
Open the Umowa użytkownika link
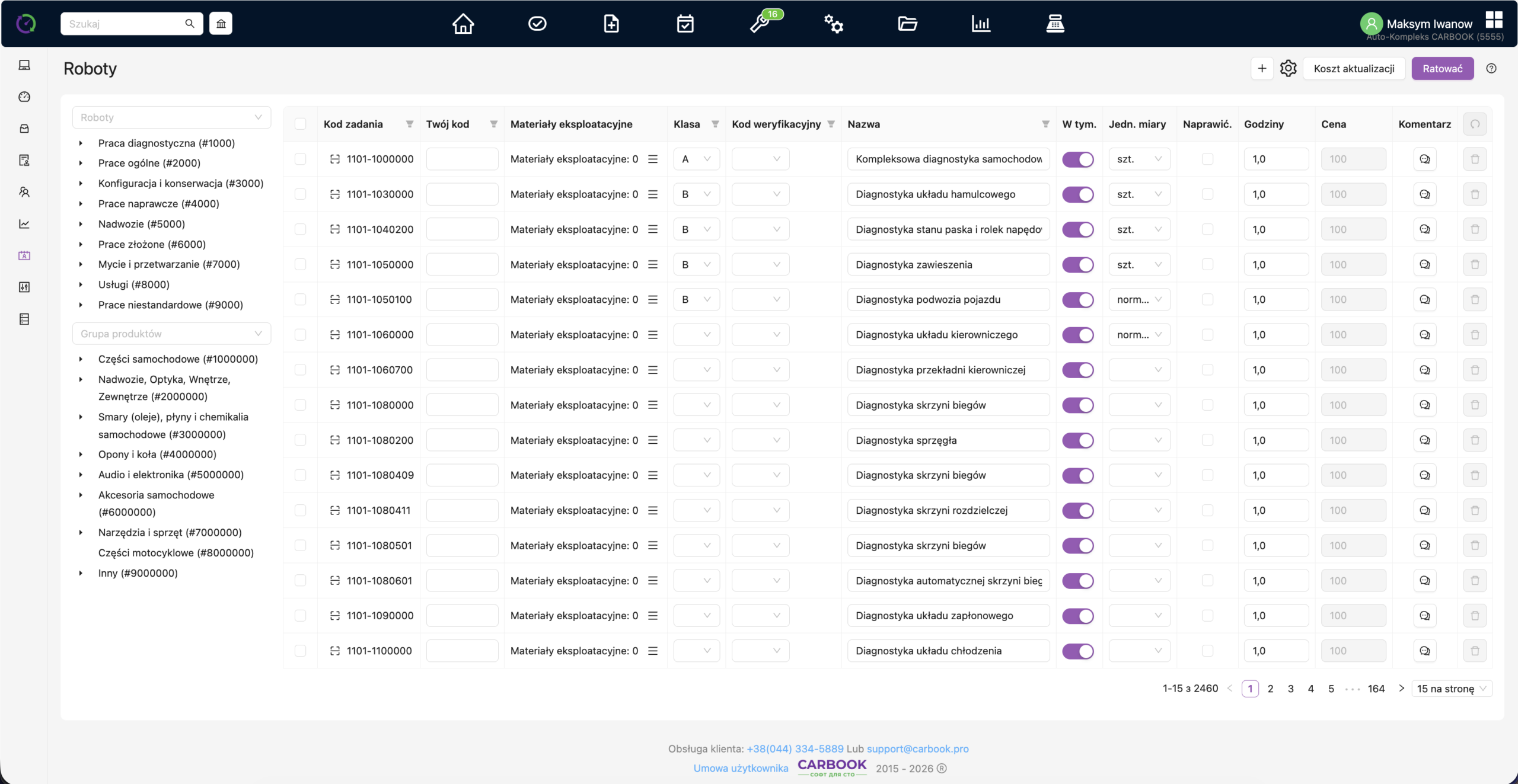pos(741,768)
